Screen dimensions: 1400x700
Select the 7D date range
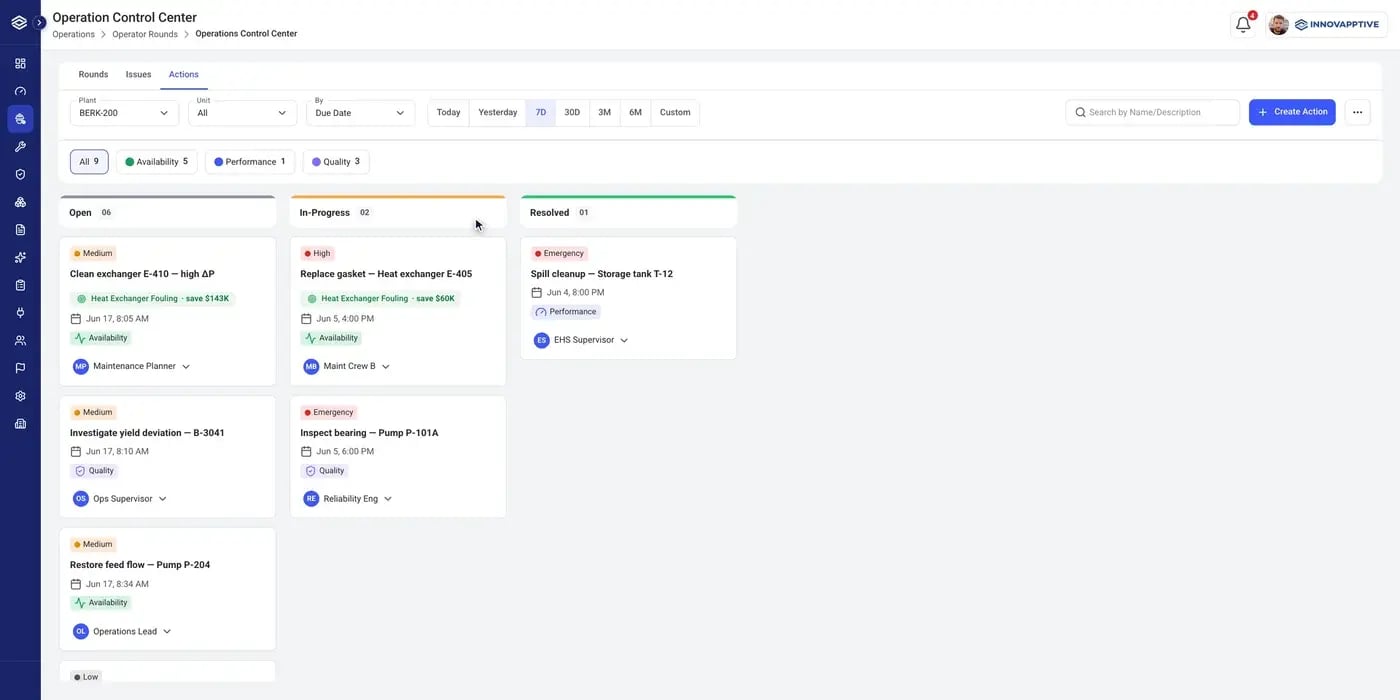541,113
